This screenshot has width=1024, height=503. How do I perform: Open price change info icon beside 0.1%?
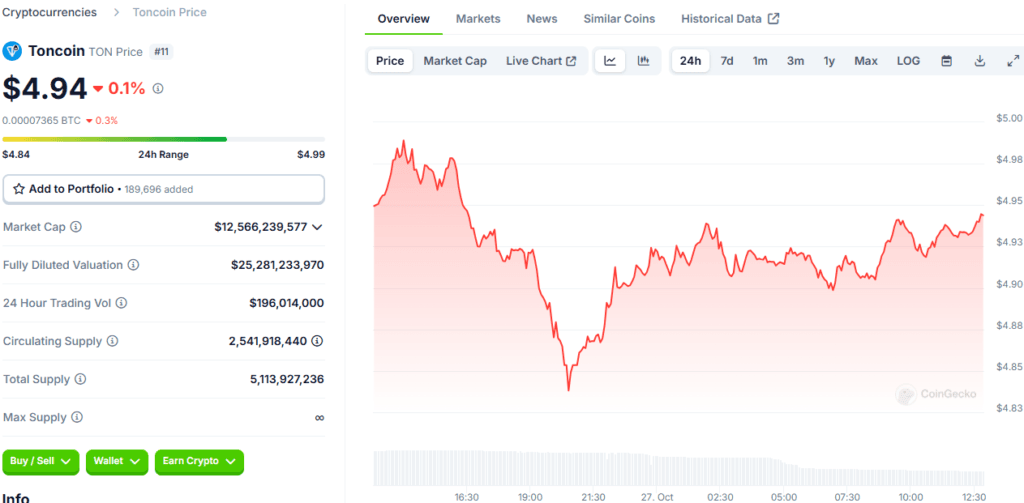pyautogui.click(x=157, y=88)
